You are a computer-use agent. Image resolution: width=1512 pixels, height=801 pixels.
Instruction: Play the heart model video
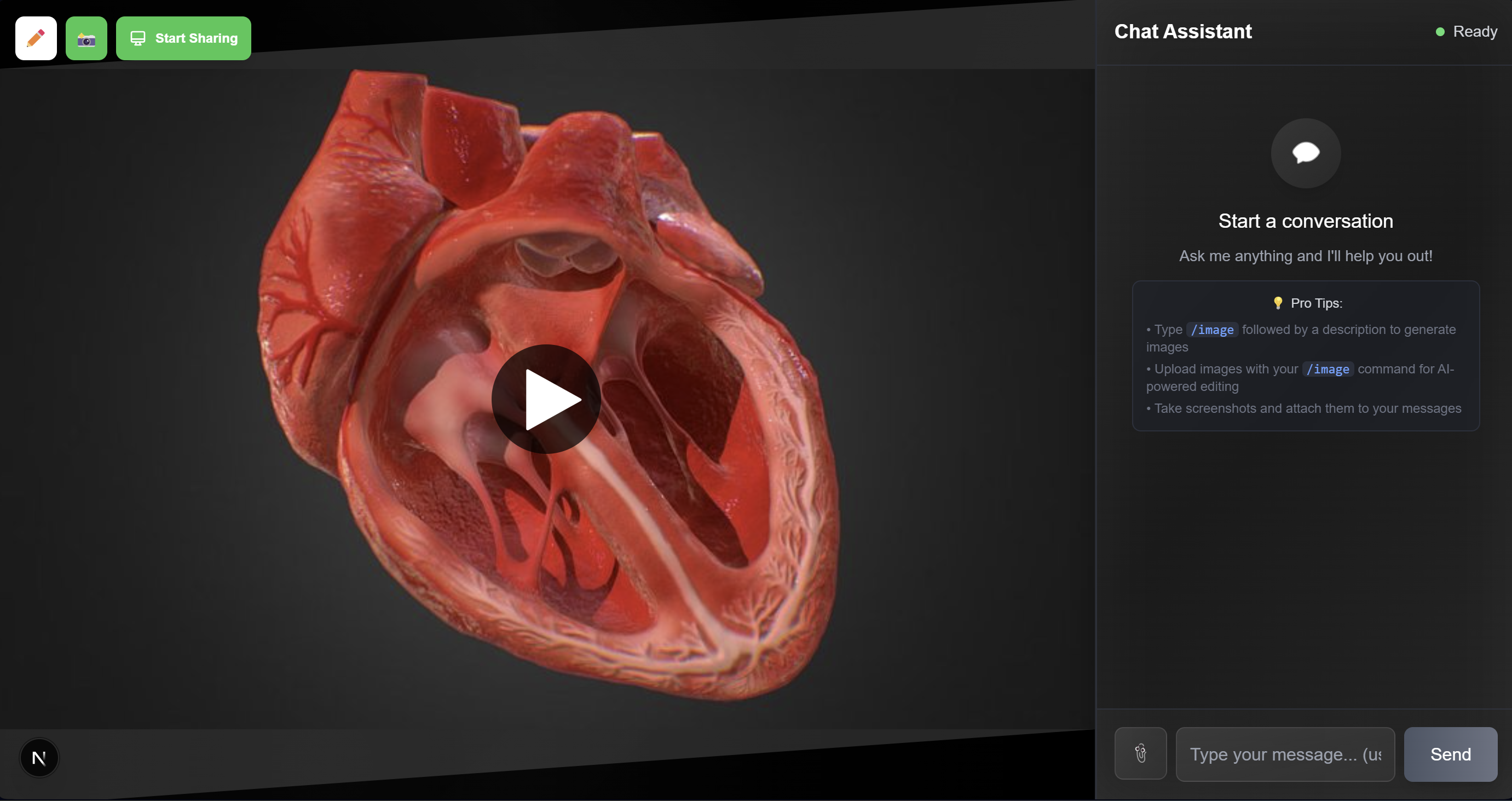click(x=546, y=399)
